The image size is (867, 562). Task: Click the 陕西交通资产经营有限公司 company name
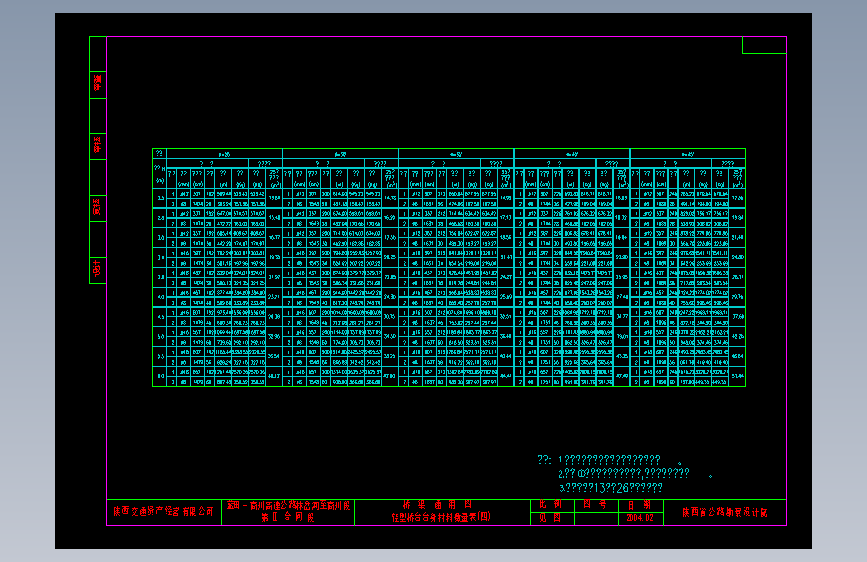[x=163, y=512]
